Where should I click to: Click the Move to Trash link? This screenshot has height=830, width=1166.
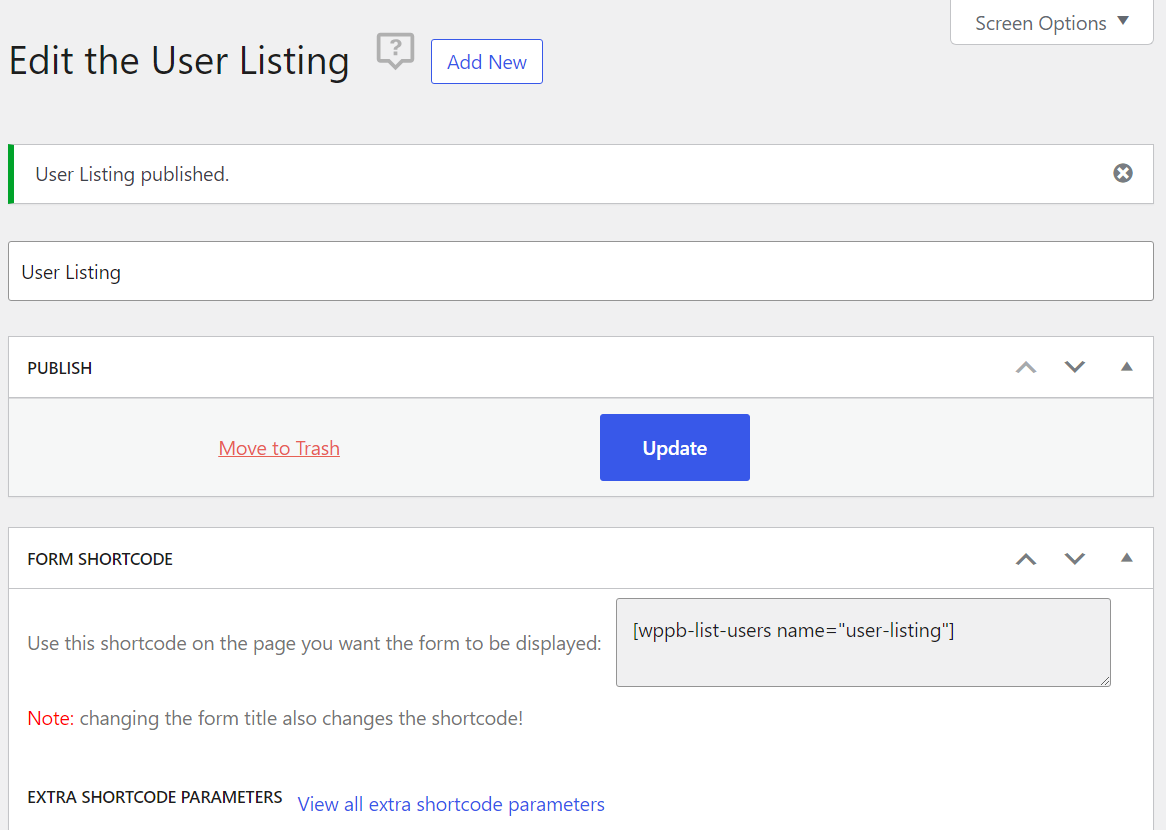279,448
